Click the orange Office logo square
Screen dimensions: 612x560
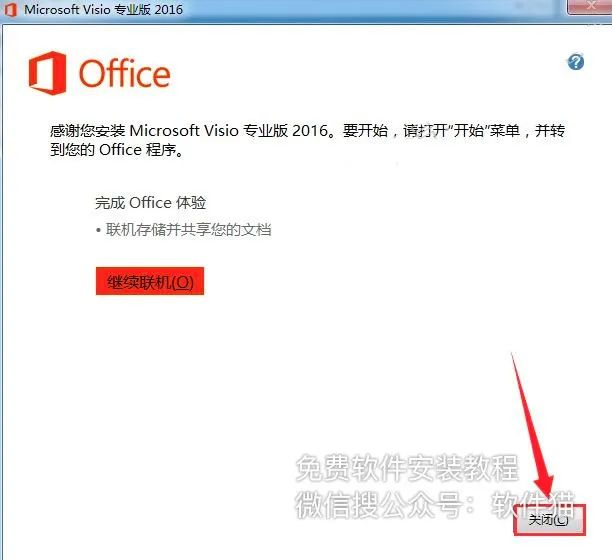pos(47,73)
